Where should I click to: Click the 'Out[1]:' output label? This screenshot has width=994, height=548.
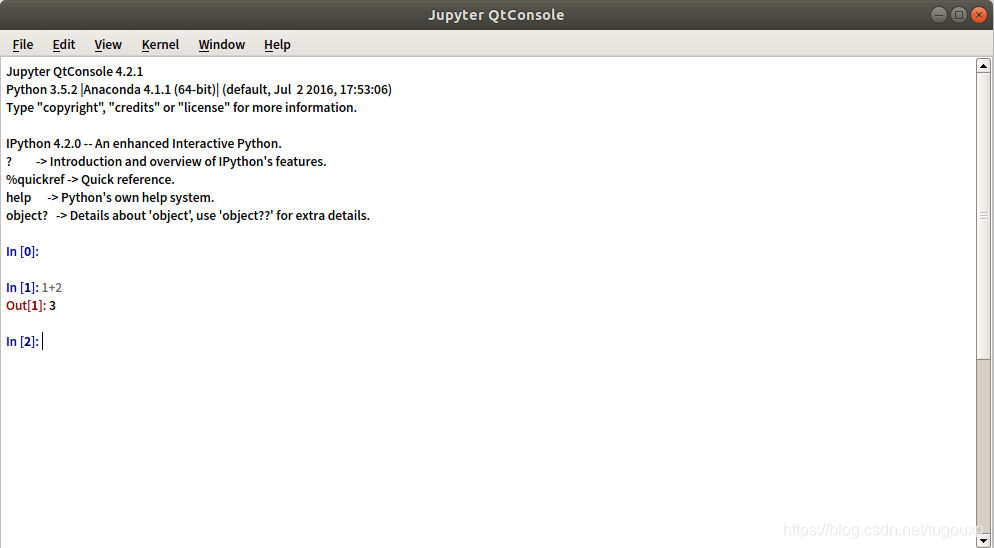26,305
